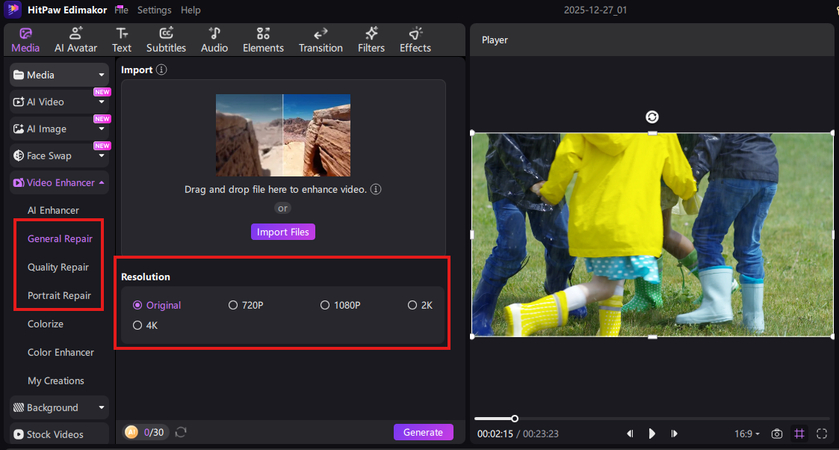This screenshot has width=839, height=450.
Task: Click the 00:02:15 current time
Action: coord(495,433)
